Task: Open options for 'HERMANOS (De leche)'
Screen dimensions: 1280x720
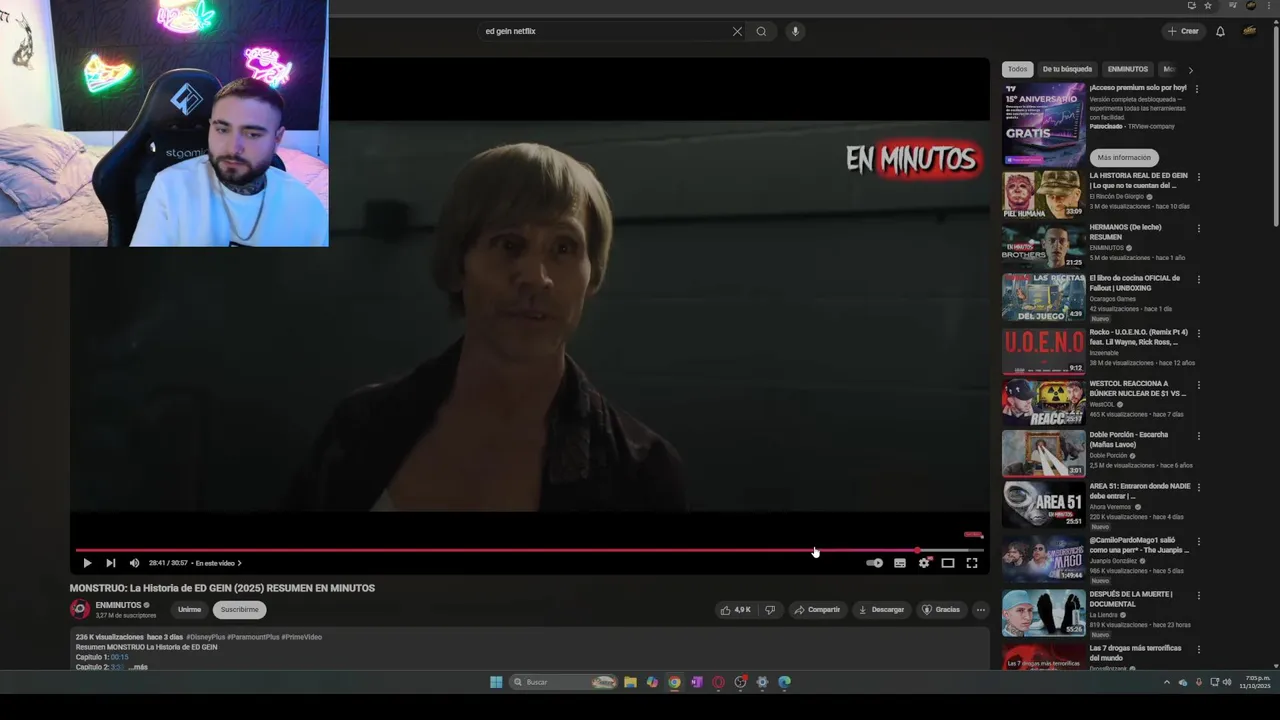Action: click(1198, 228)
